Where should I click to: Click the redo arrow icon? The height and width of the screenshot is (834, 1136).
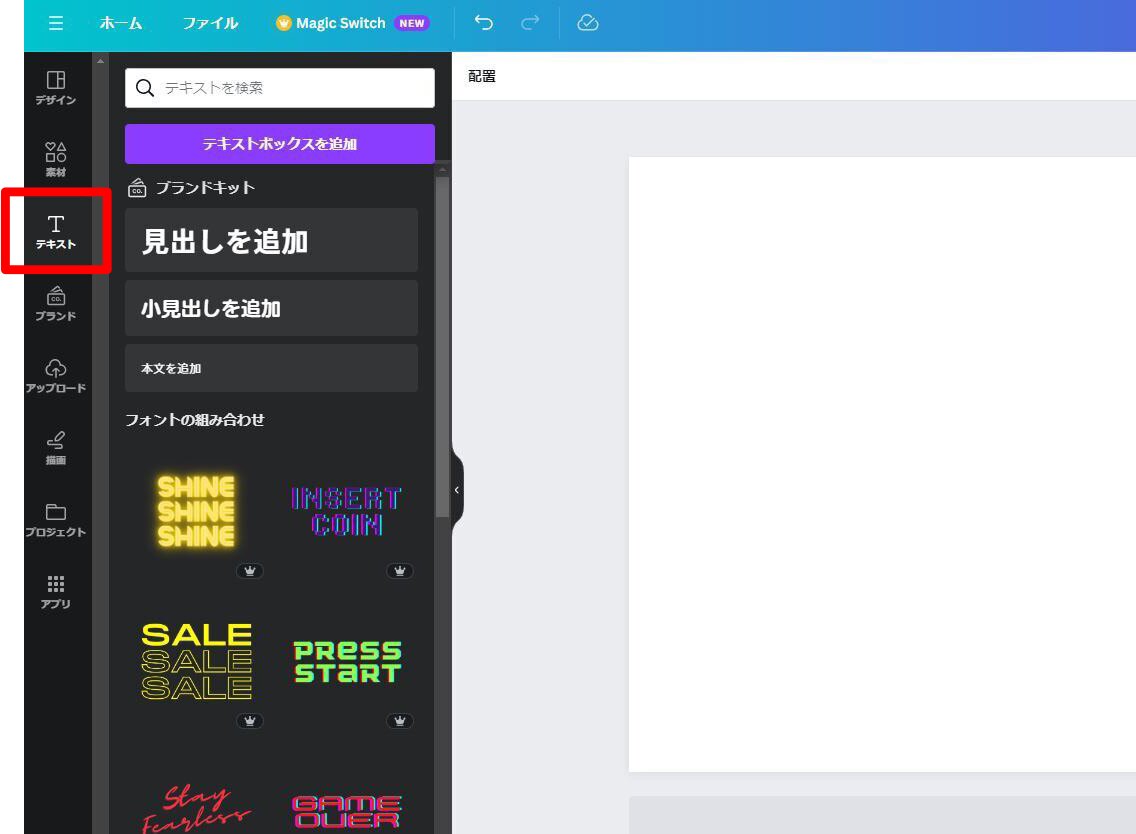(x=530, y=23)
